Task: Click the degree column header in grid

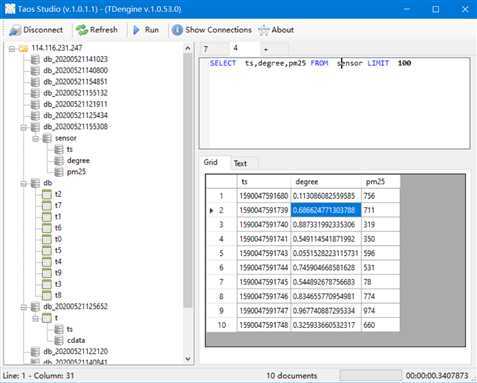Action: coord(326,182)
